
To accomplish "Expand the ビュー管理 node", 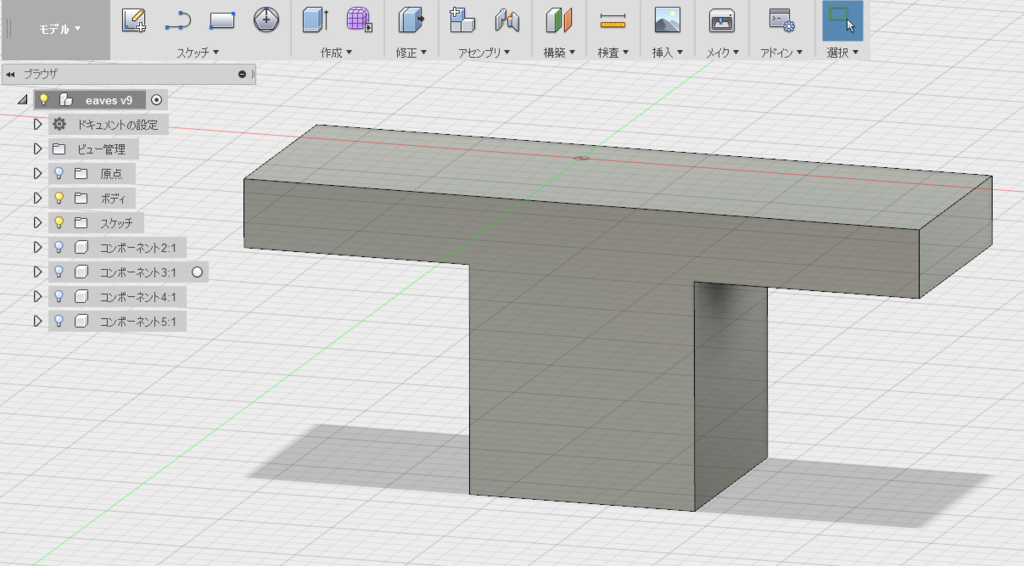I will click(37, 149).
